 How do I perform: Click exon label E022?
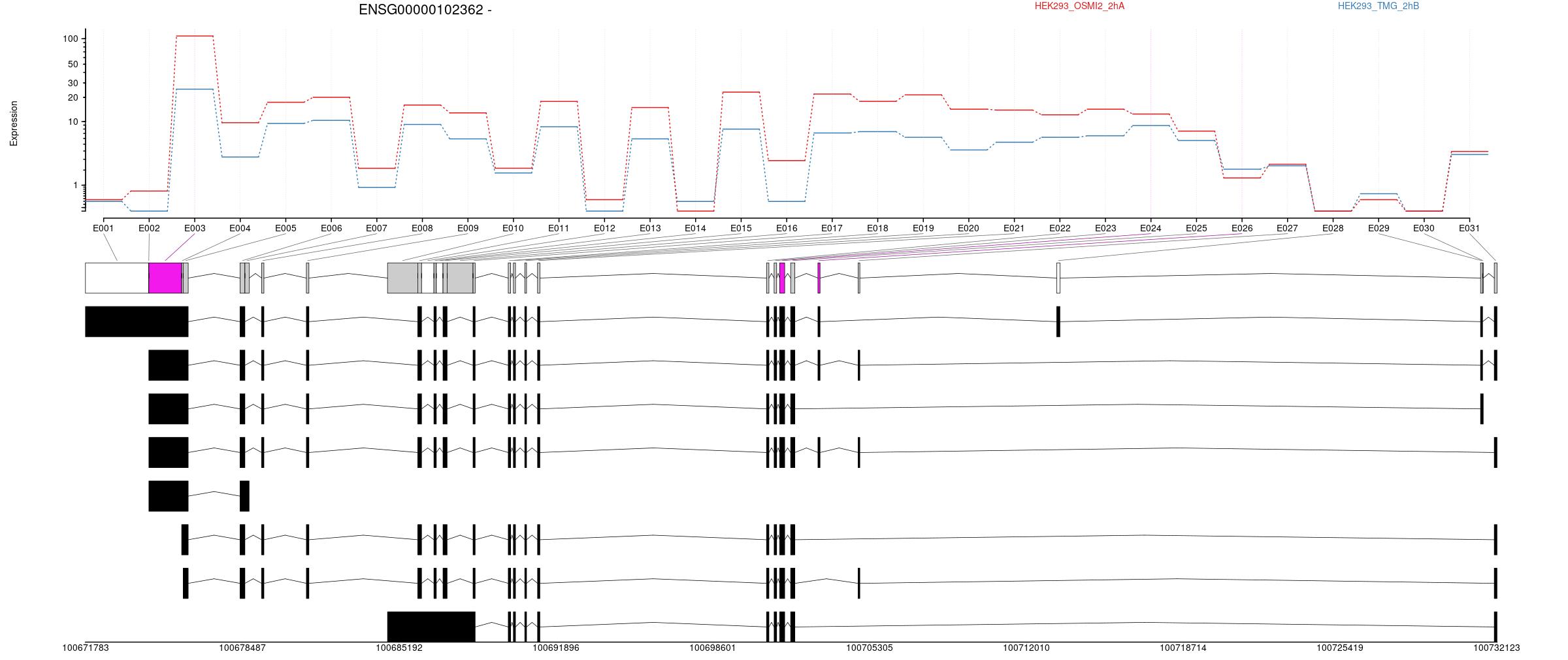click(1060, 228)
